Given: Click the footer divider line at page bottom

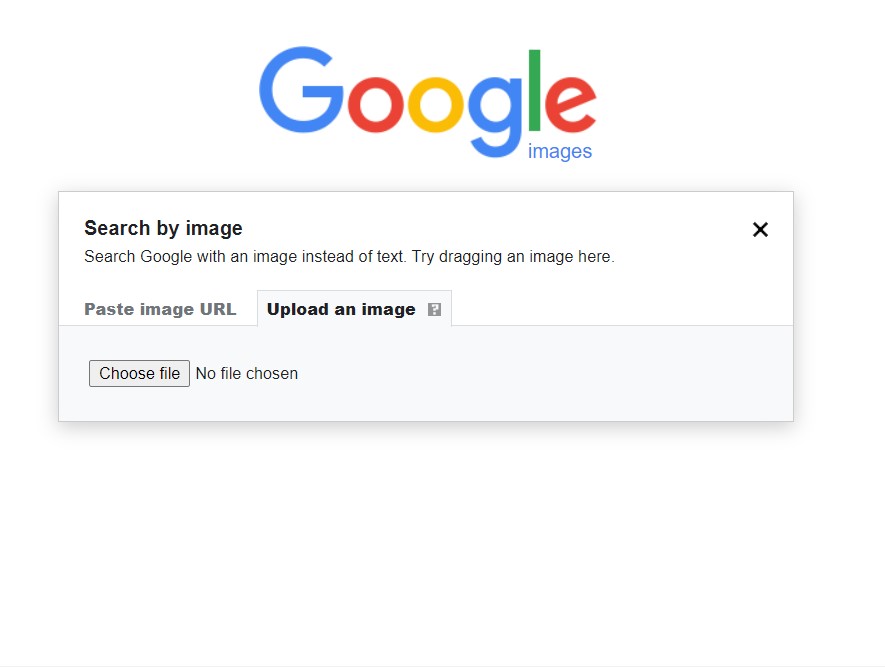Looking at the screenshot, I should pyautogui.click(x=442, y=665).
